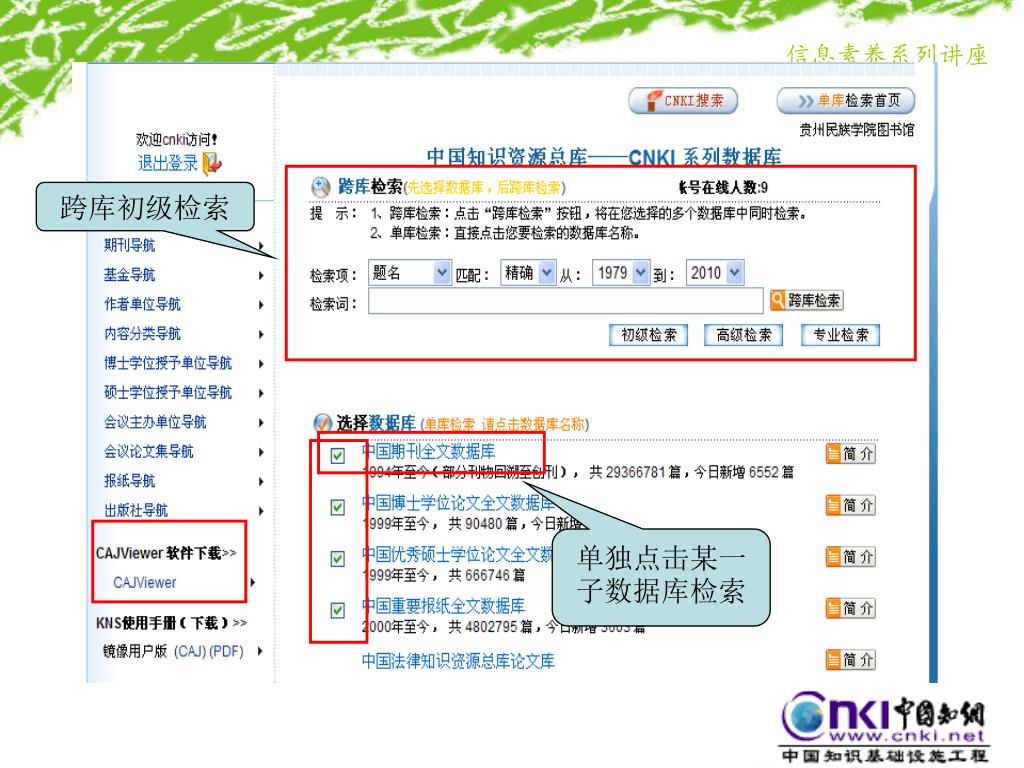This screenshot has width=1024, height=768.
Task: Open 中国博士学位论文全文数据库 link
Action: pyautogui.click(x=458, y=503)
